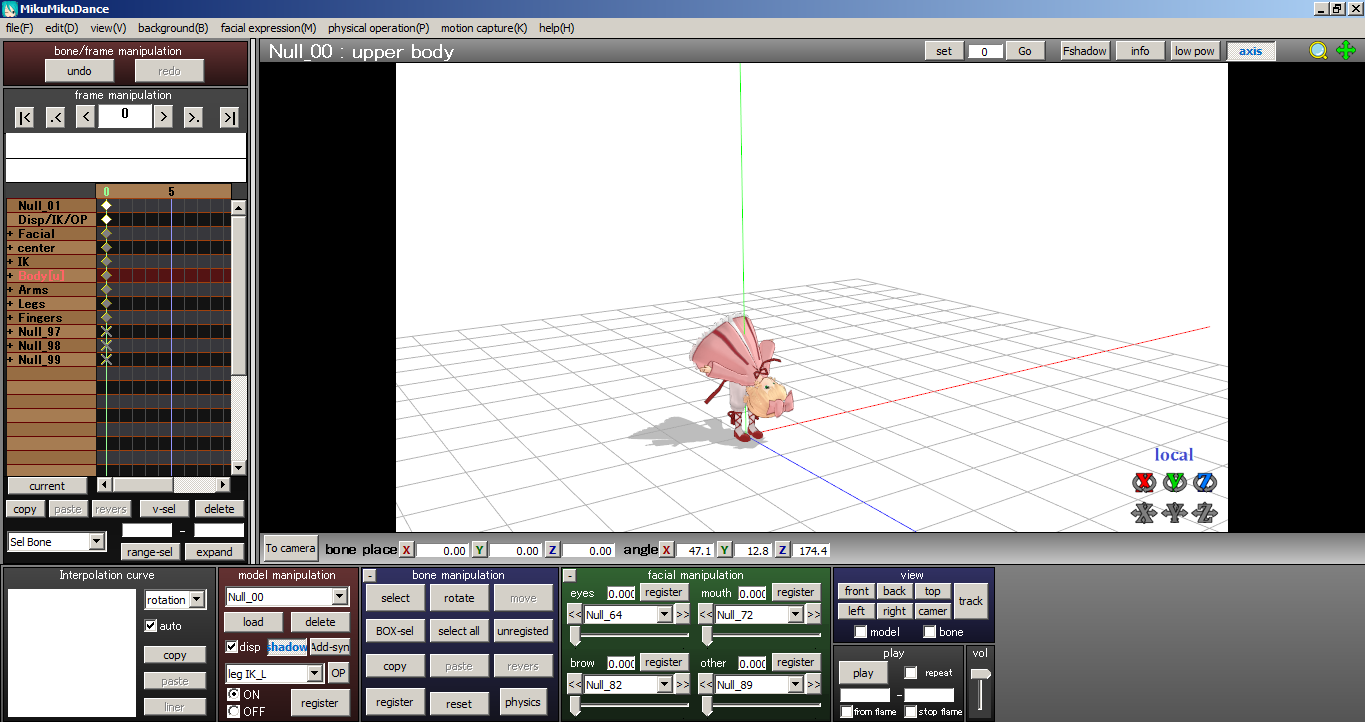Open the physical operation(P) menu
The width and height of the screenshot is (1365, 722).
tap(378, 28)
